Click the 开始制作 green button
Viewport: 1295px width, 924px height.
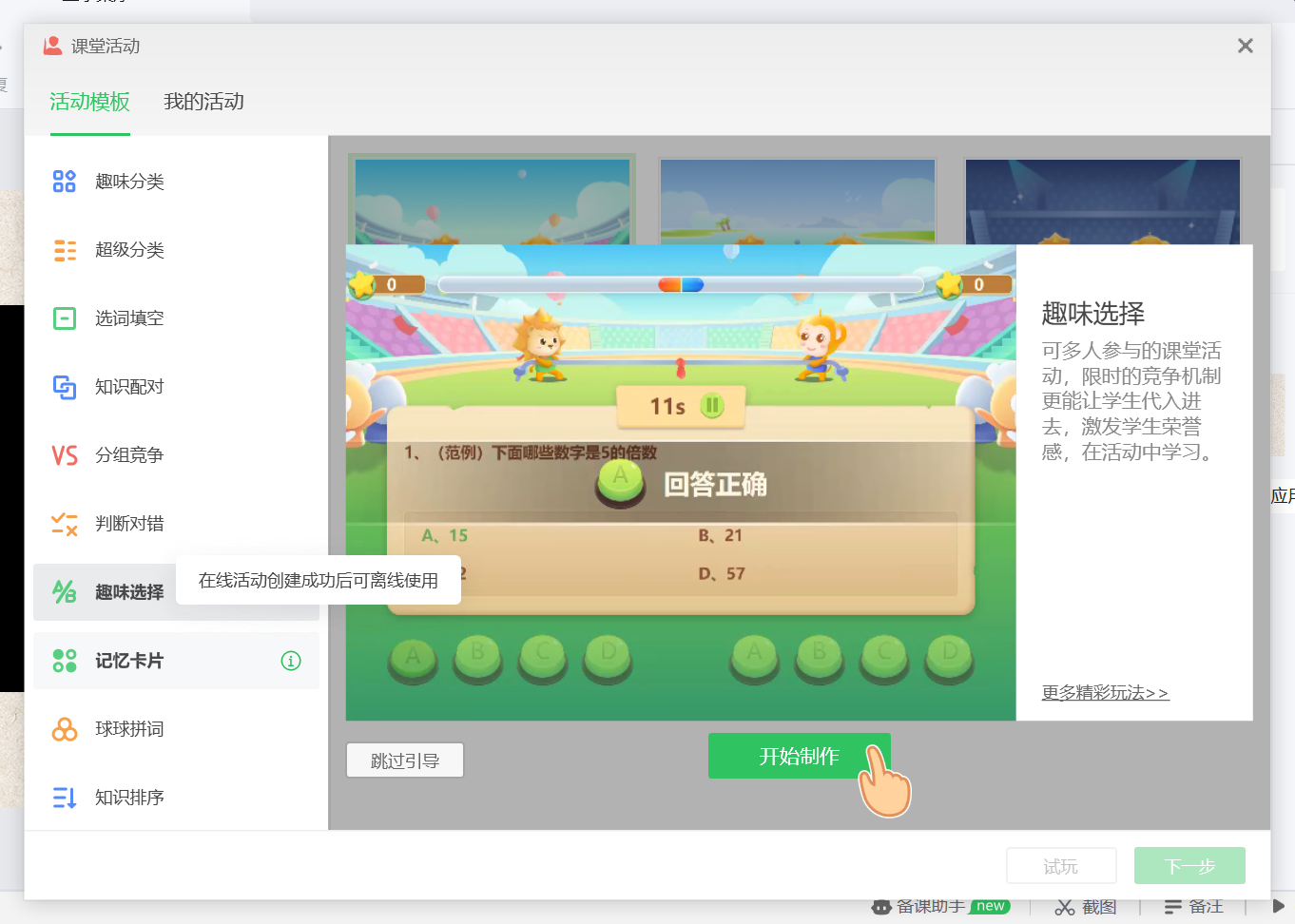click(x=799, y=756)
